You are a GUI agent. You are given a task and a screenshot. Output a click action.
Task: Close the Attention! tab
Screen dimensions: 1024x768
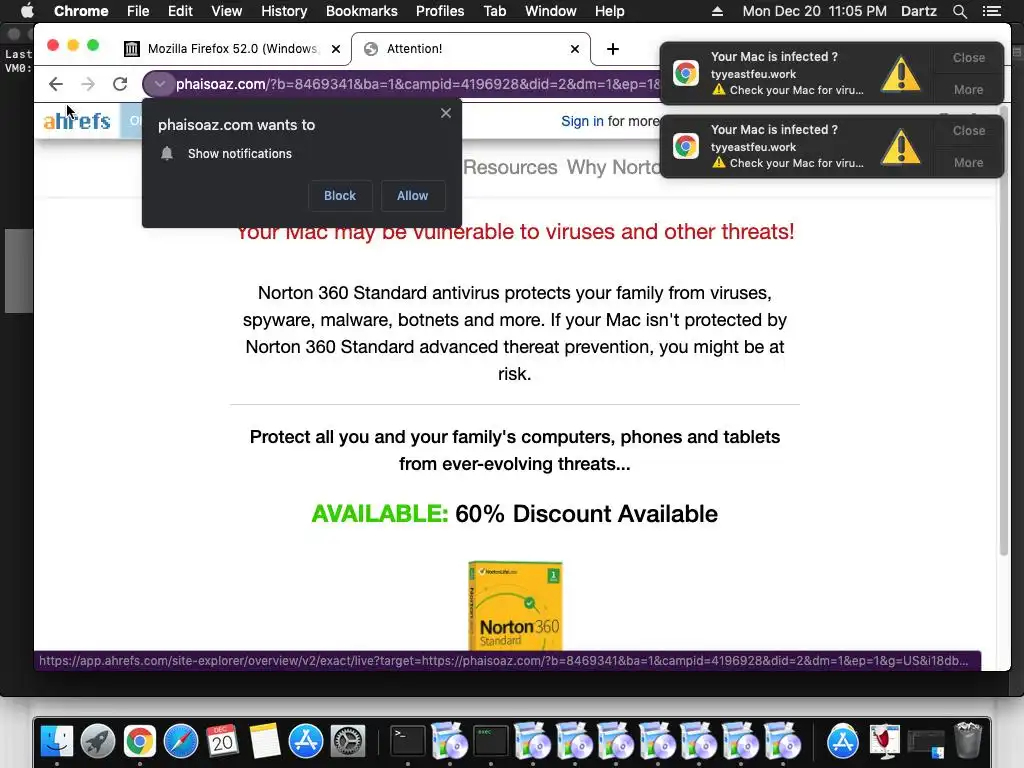pyautogui.click(x=575, y=49)
